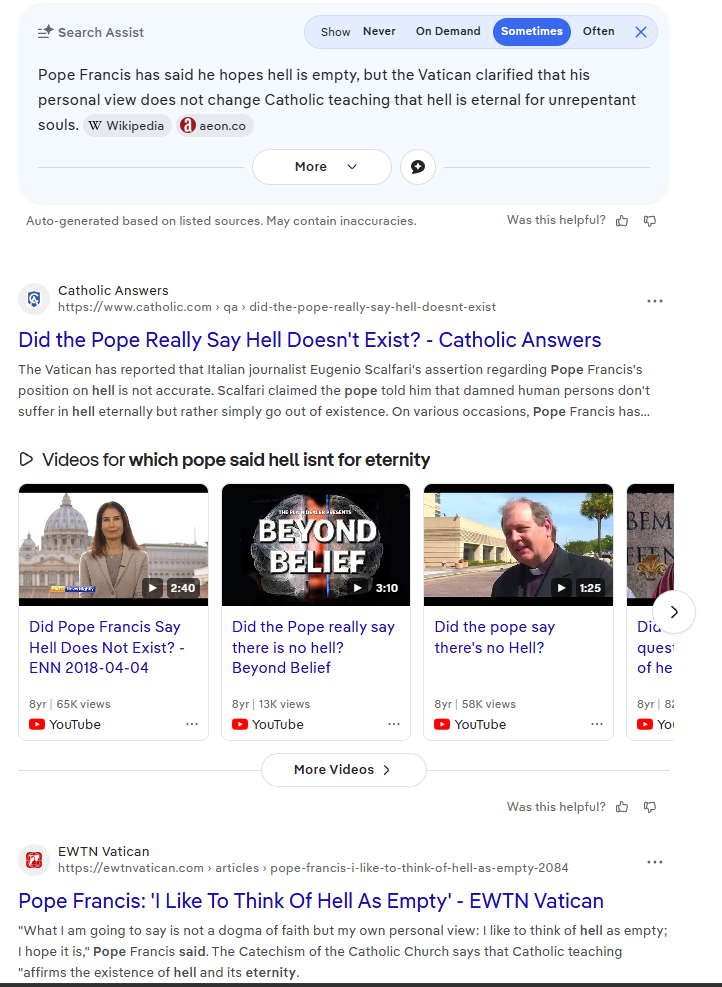Open Catholic Answers result options menu
Image resolution: width=722 pixels, height=987 pixels.
(655, 301)
